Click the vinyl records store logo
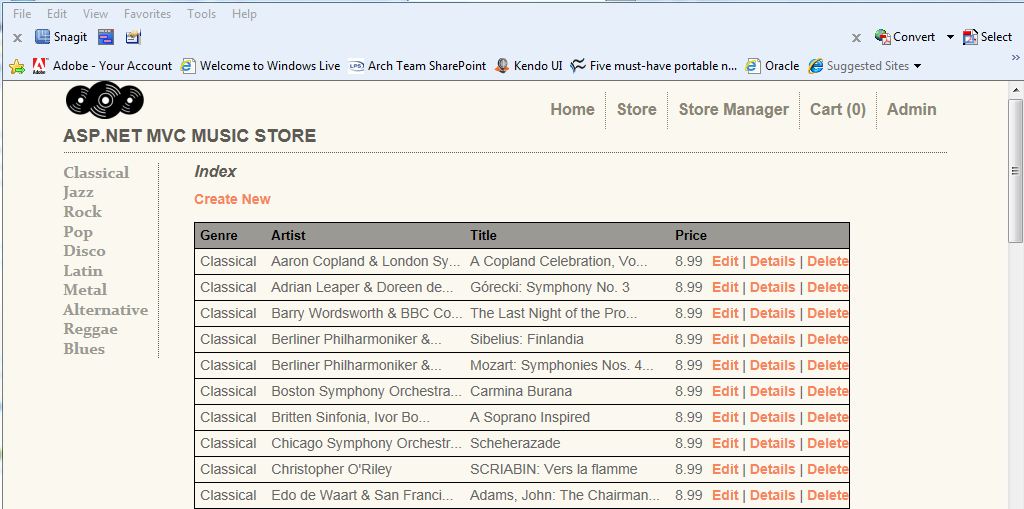1024x509 pixels. [104, 100]
